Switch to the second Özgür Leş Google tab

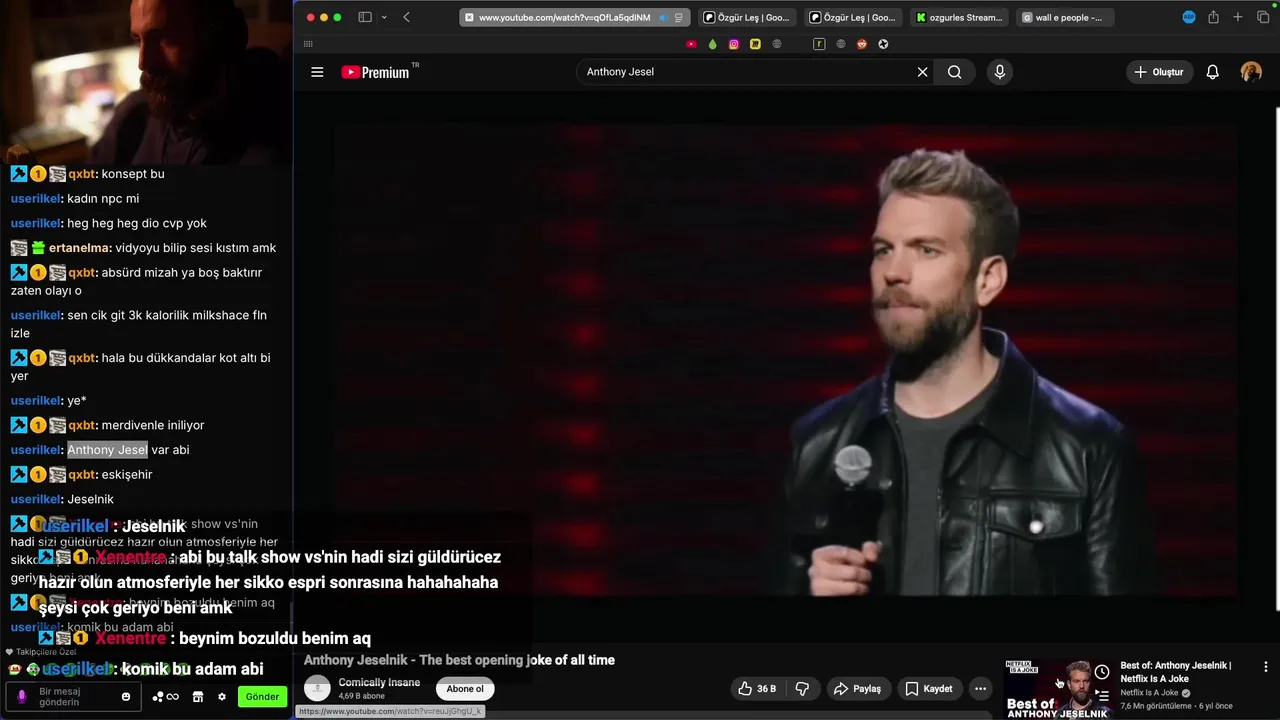point(852,17)
